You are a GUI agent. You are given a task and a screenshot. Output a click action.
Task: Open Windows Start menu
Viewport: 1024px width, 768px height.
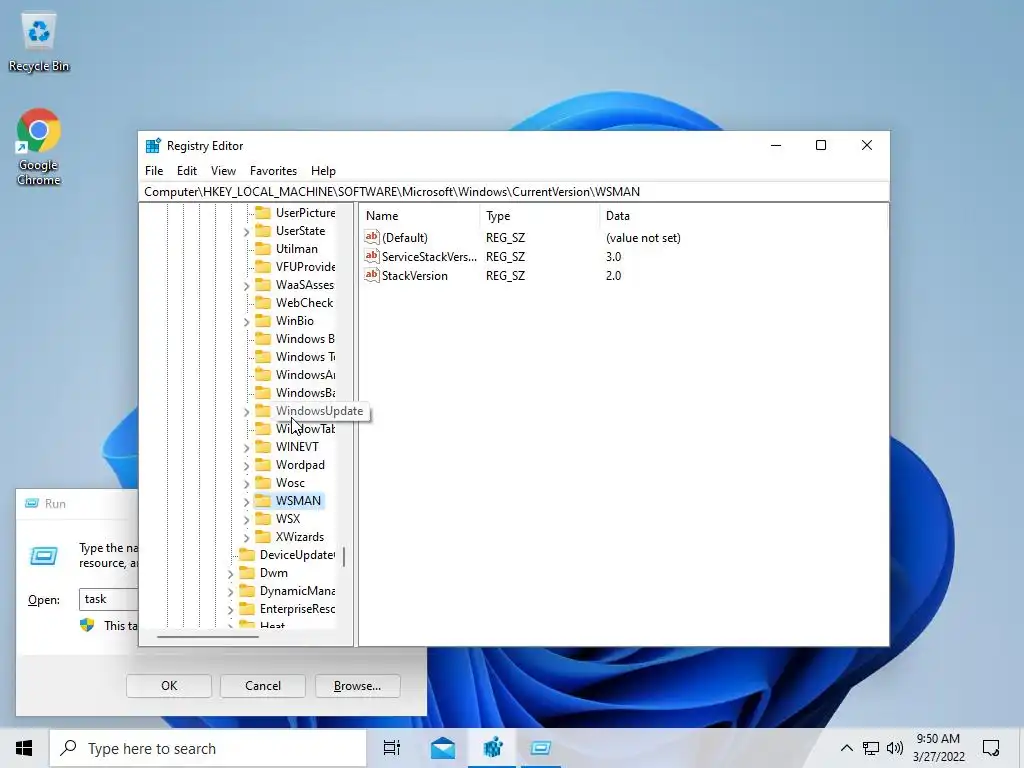coord(24,748)
